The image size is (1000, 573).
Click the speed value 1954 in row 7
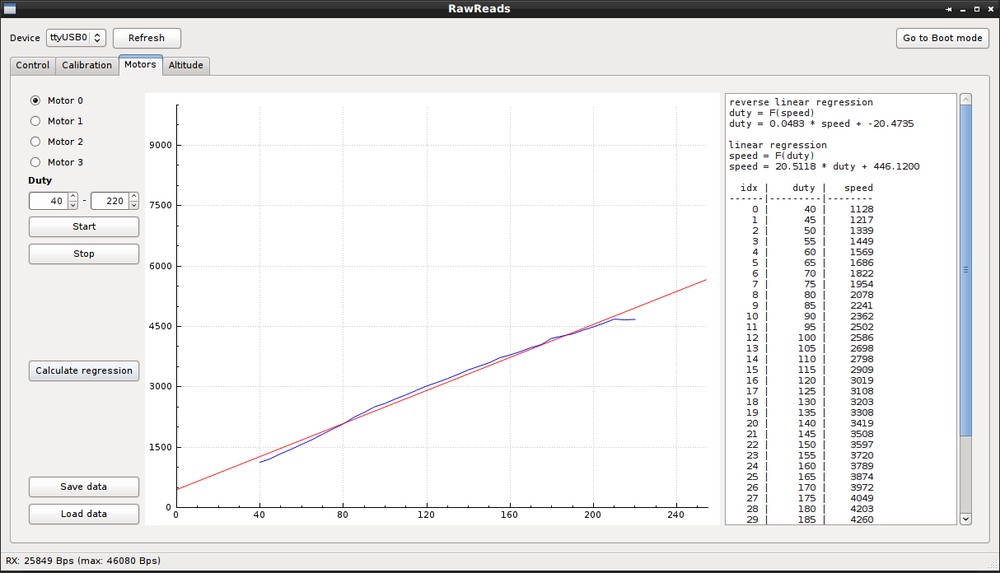(x=862, y=284)
